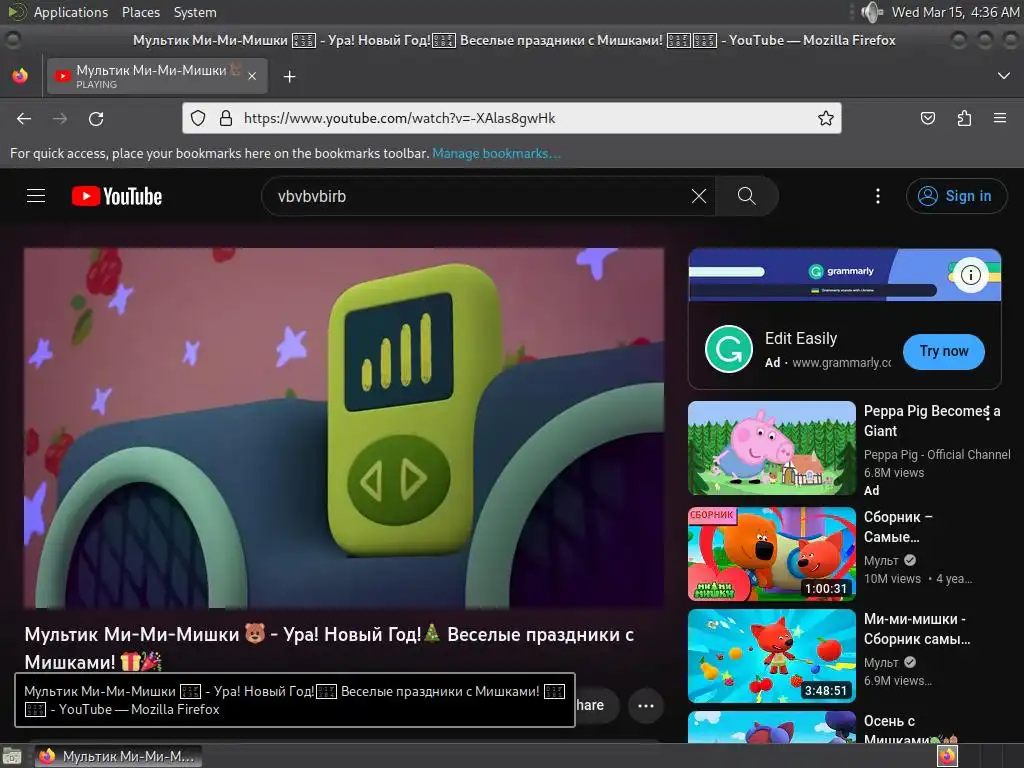This screenshot has height=768, width=1024.
Task: Open the Places menu
Action: click(x=140, y=12)
